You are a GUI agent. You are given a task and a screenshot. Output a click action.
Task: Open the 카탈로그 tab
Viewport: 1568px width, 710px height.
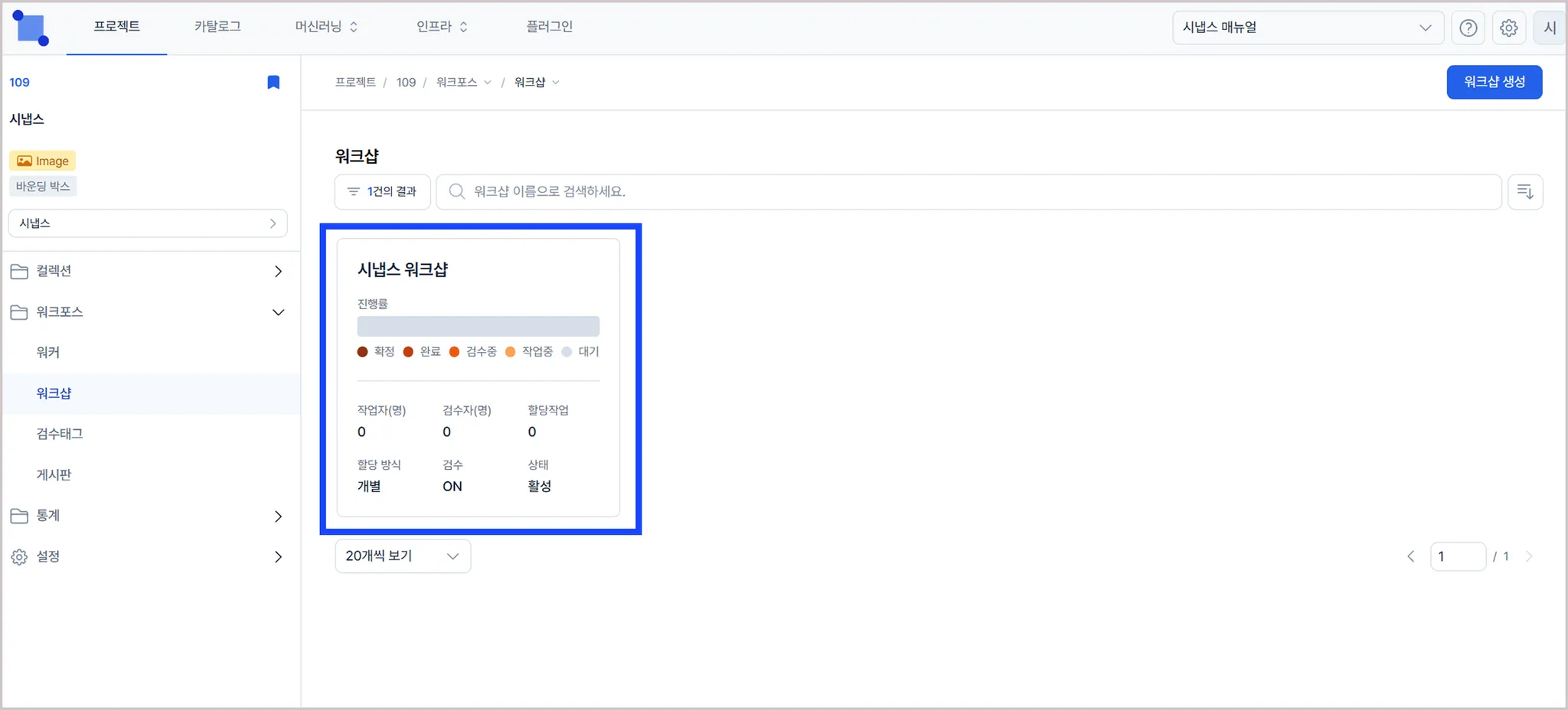[x=217, y=27]
